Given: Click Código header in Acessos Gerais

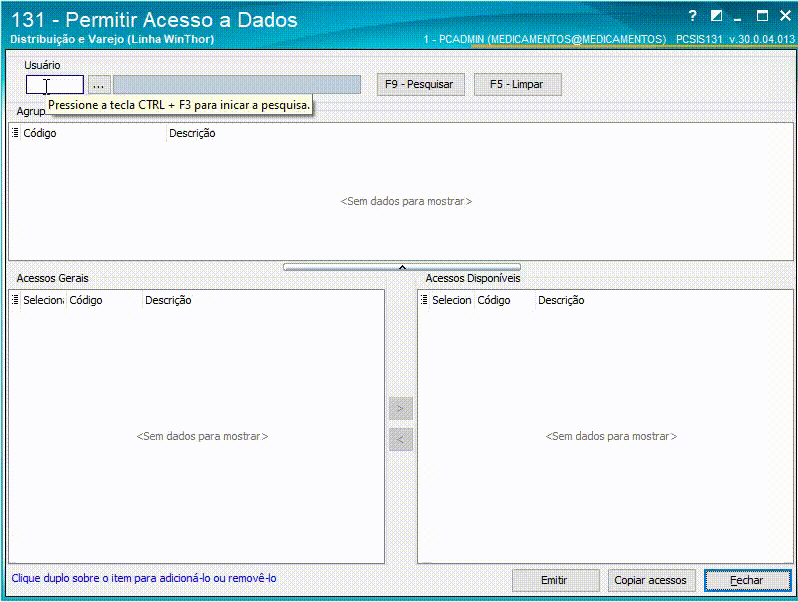Looking at the screenshot, I should (x=104, y=300).
